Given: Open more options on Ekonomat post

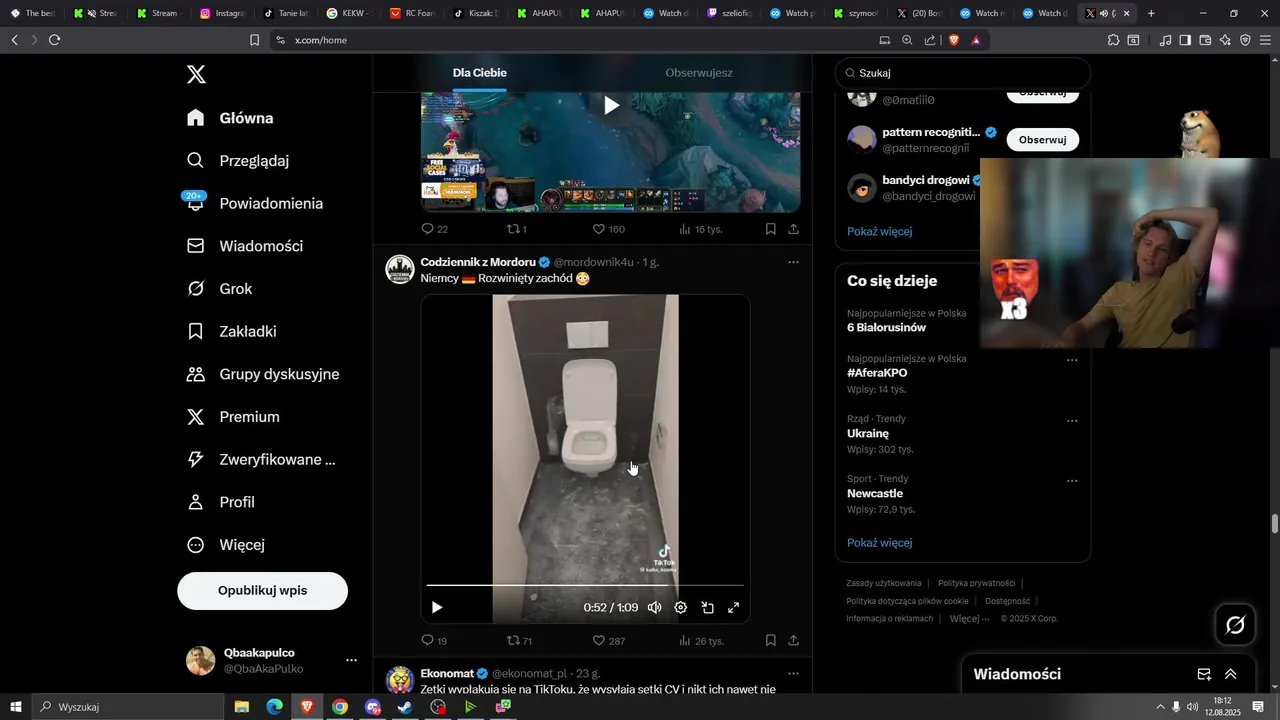Looking at the screenshot, I should click(x=793, y=674).
